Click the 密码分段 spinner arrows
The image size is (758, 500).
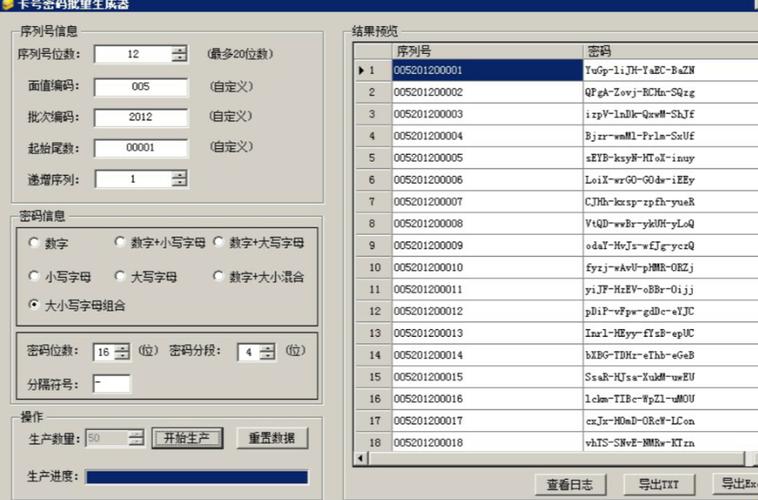[267, 352]
